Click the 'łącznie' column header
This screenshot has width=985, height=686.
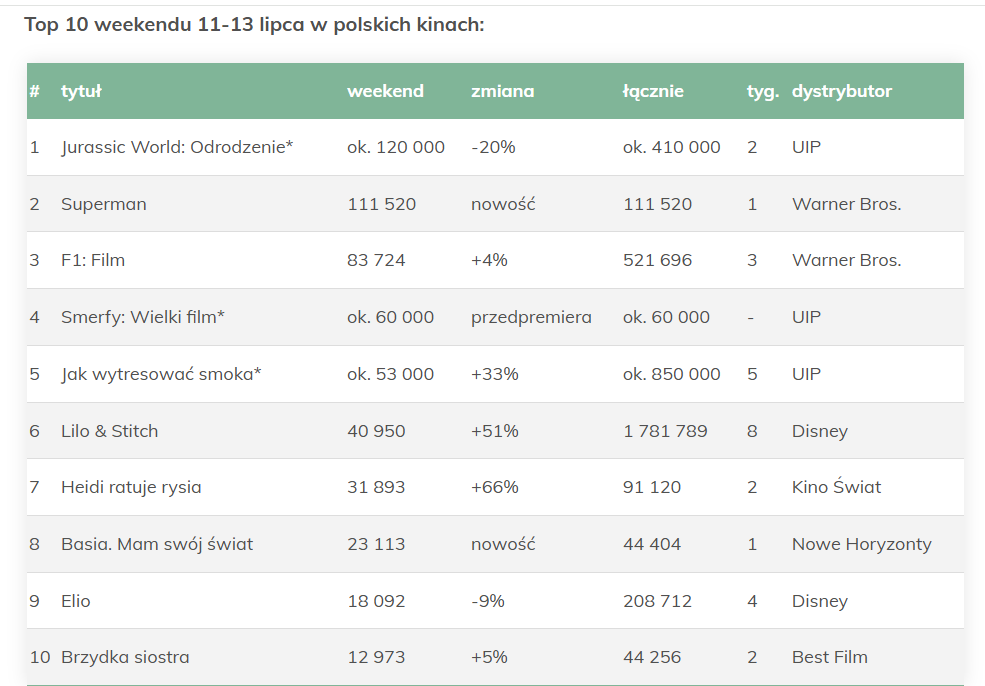pos(653,91)
